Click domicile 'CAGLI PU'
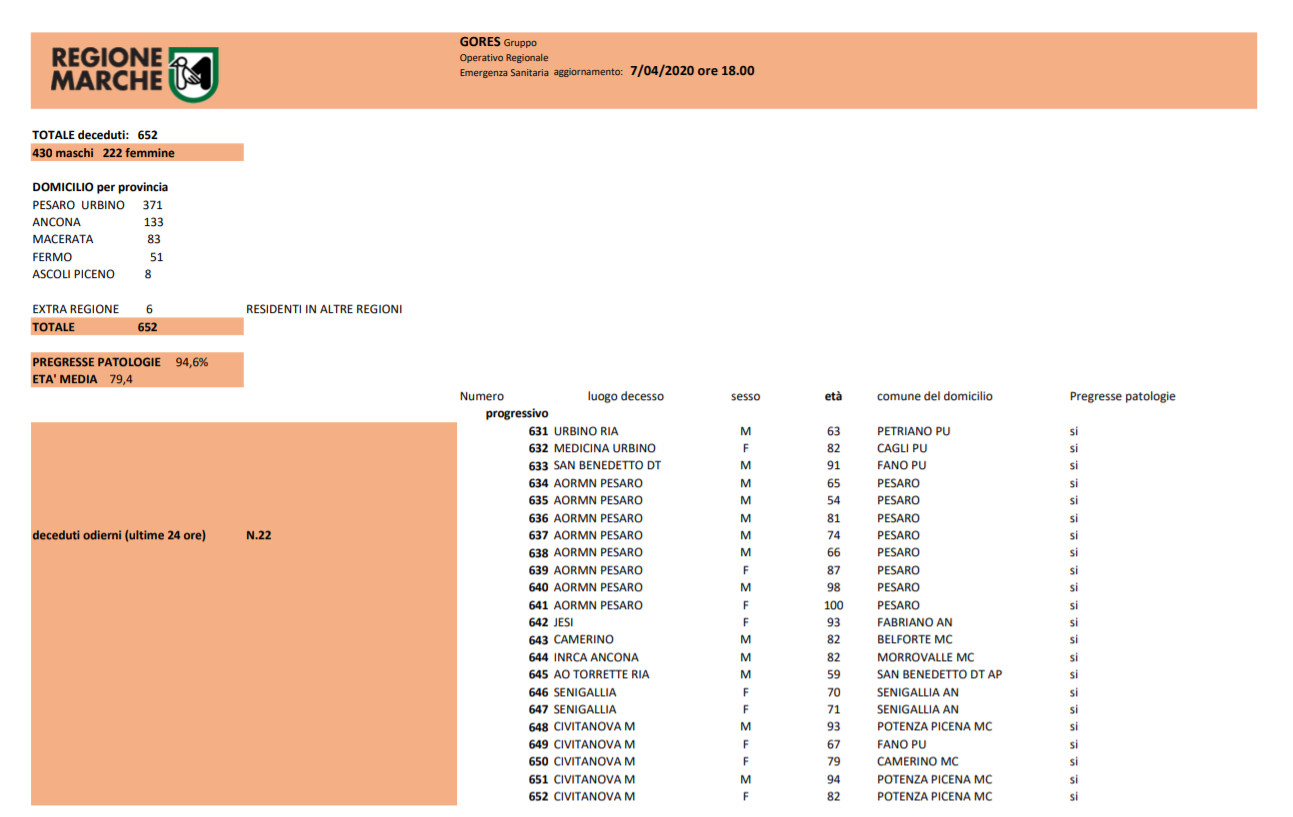The image size is (1293, 817). (902, 448)
